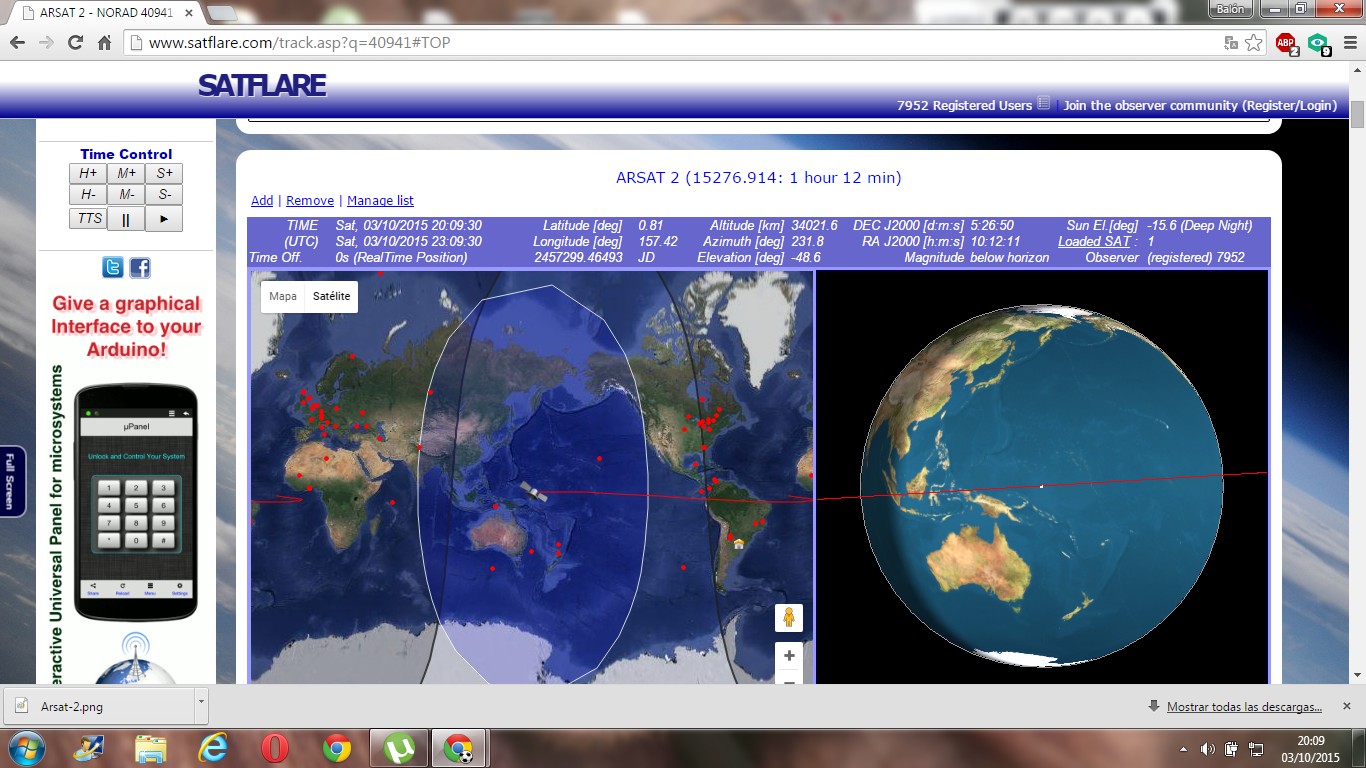Click the ARSAT 2 title heading

pyautogui.click(x=759, y=178)
